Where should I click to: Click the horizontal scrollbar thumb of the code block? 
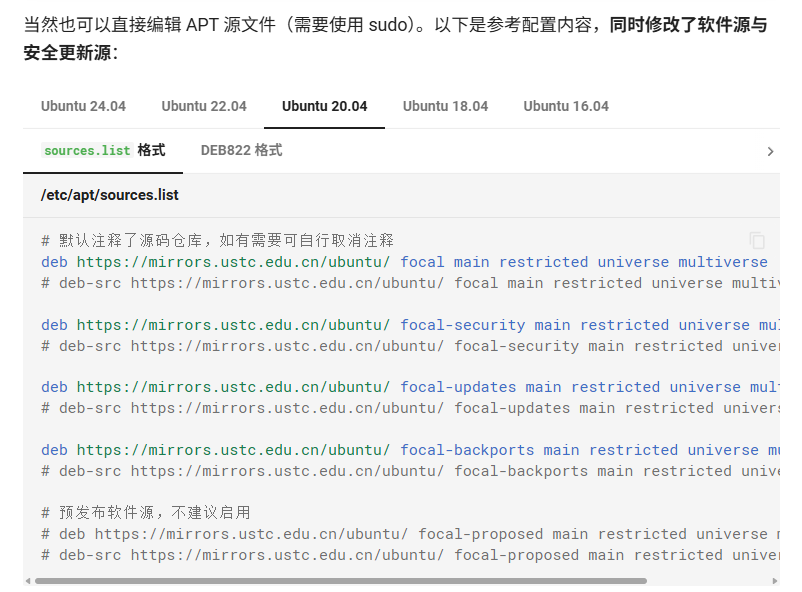point(341,581)
